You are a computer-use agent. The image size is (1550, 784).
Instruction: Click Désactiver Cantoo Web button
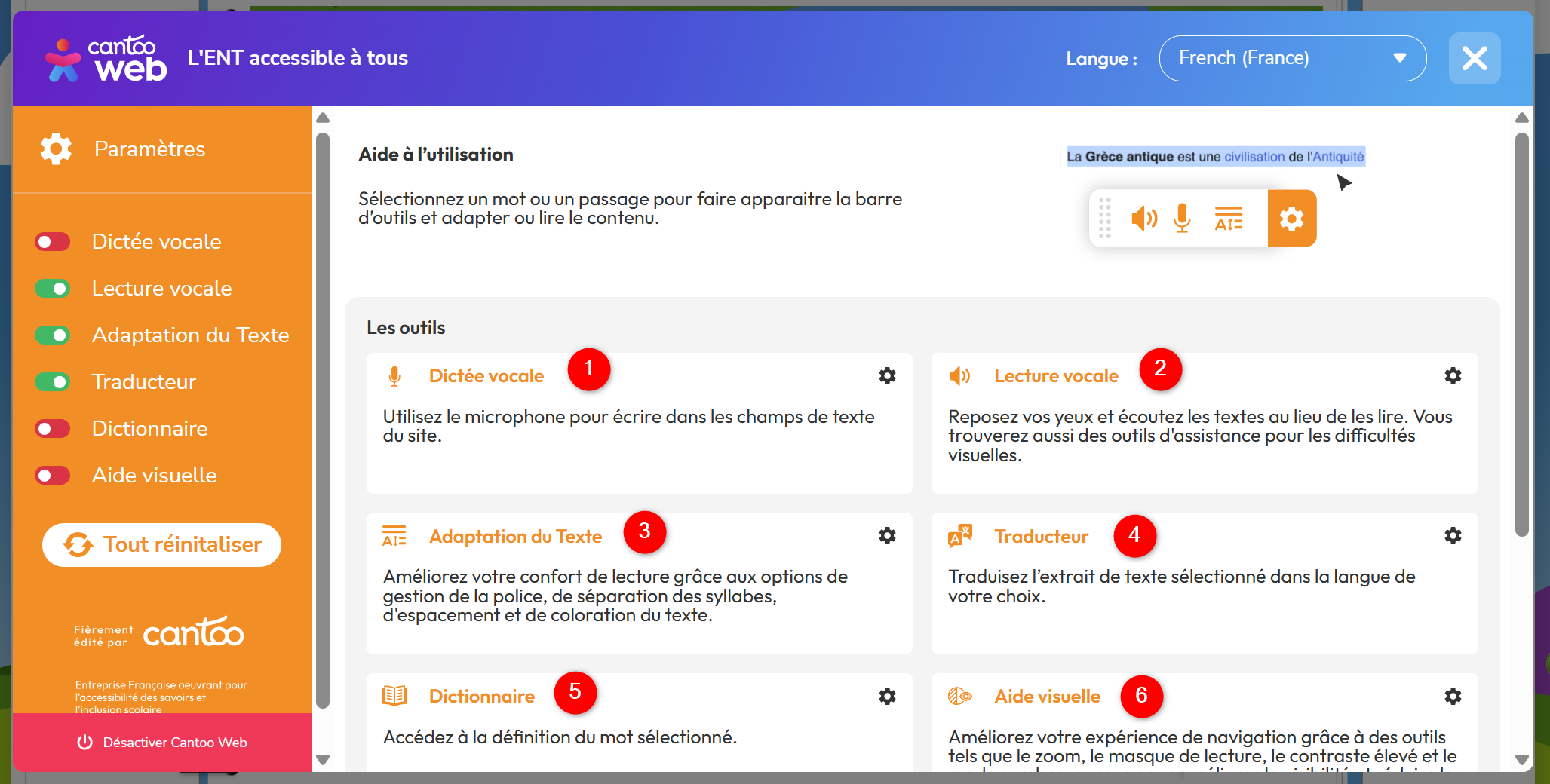pos(162,743)
